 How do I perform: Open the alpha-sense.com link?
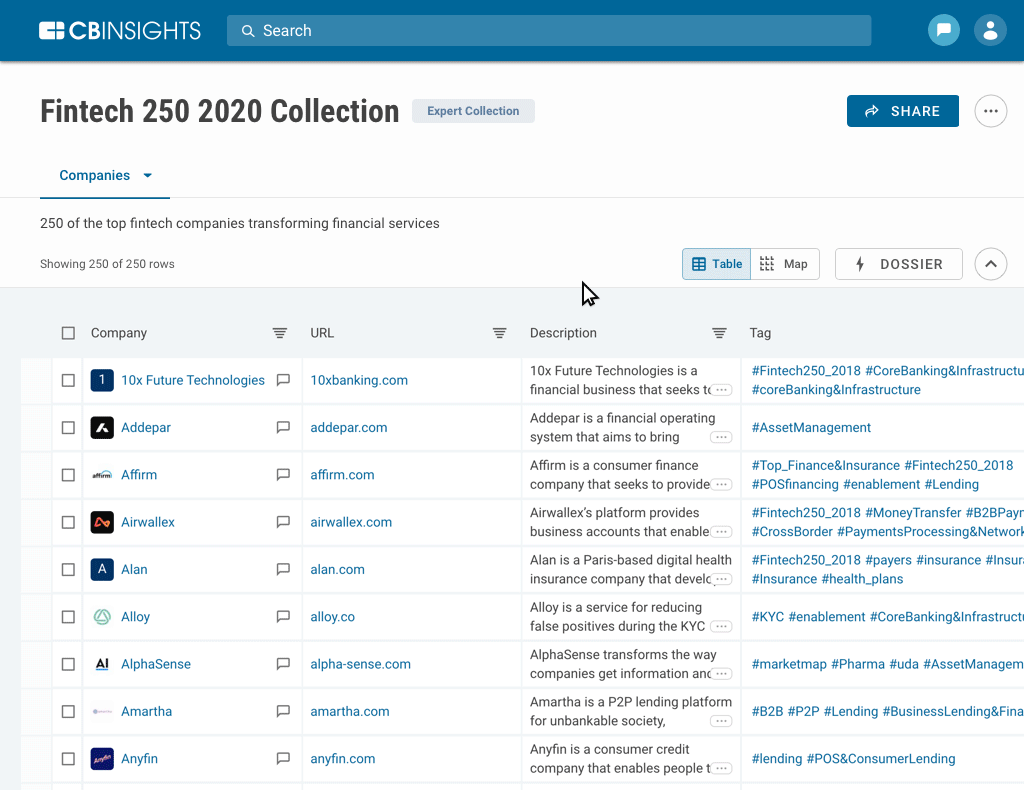pos(360,664)
